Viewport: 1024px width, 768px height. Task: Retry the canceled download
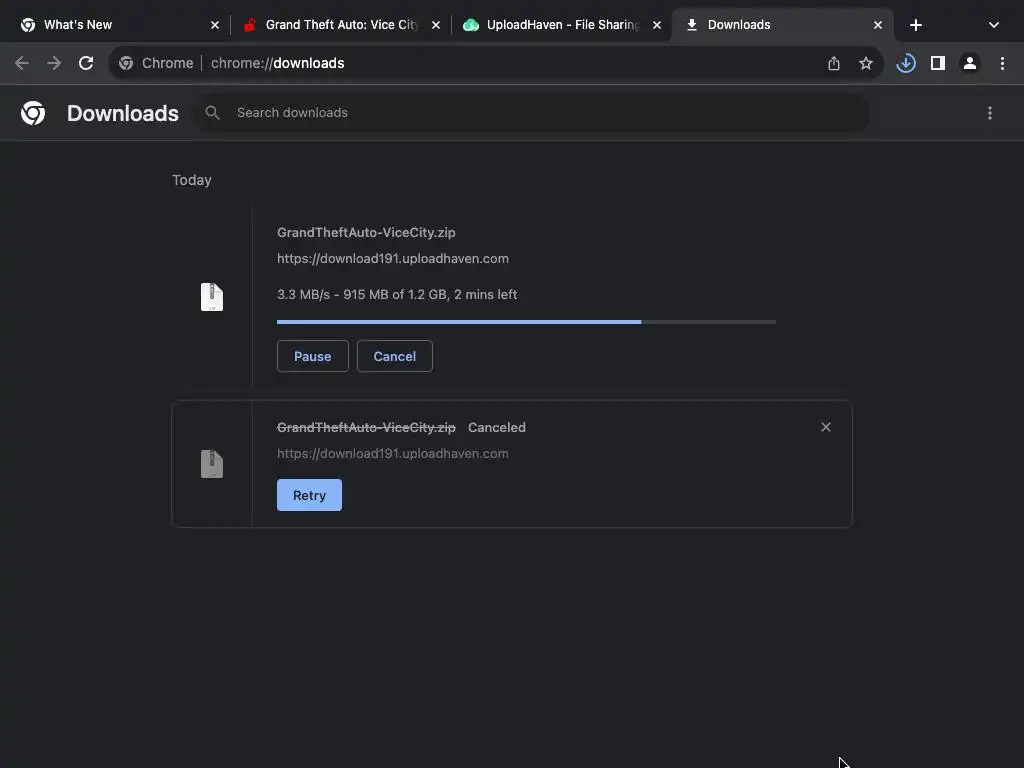click(310, 495)
